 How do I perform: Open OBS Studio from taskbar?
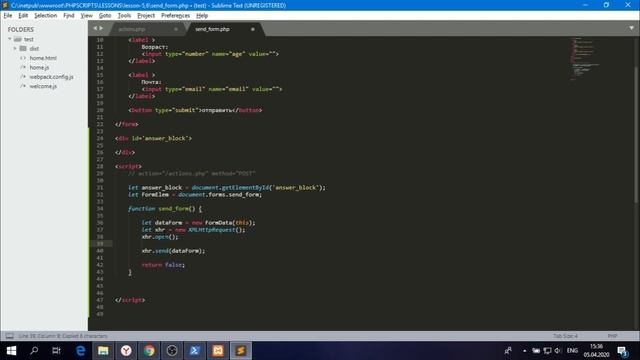[x=172, y=351]
